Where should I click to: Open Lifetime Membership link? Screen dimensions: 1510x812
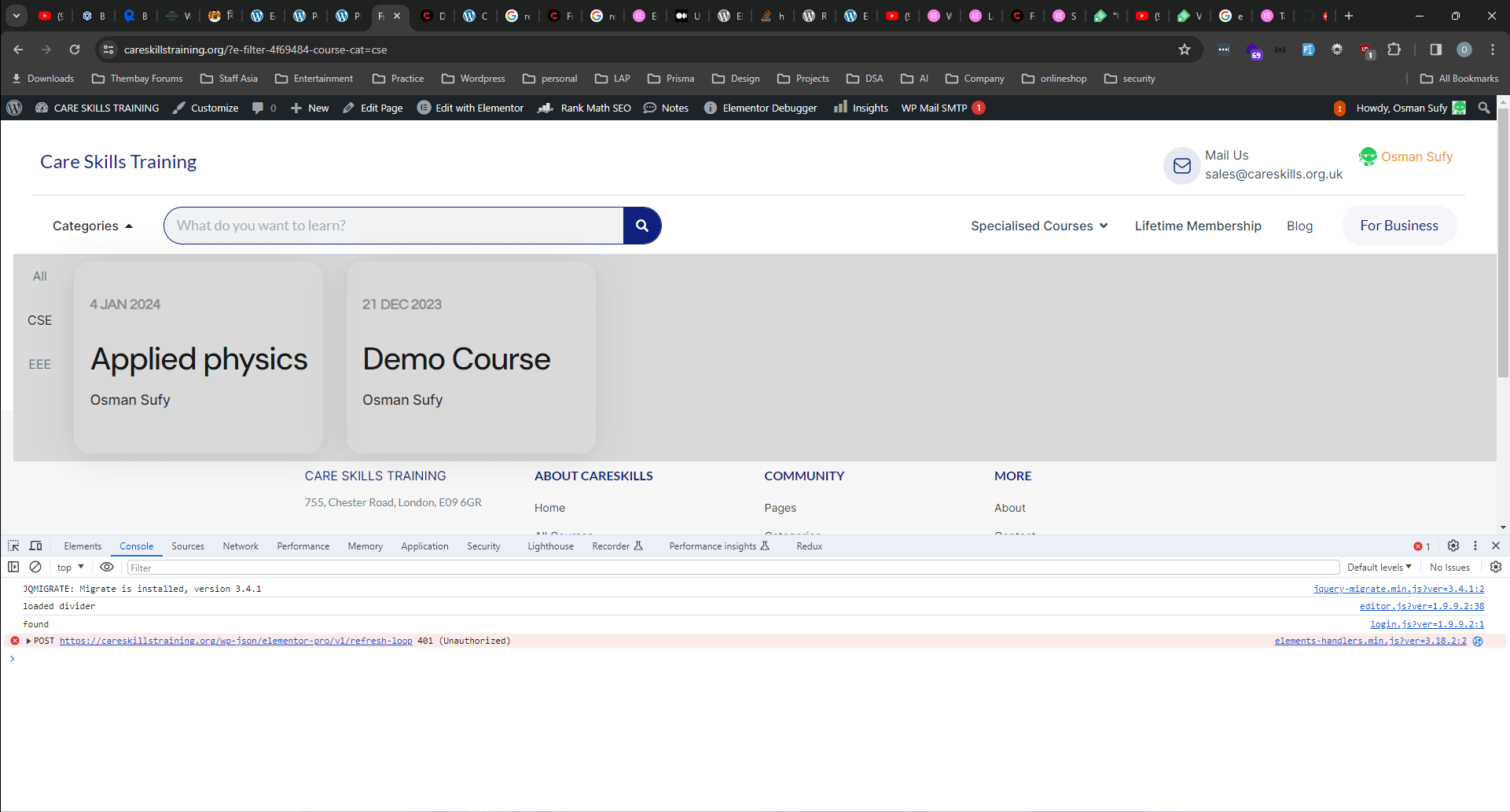coord(1198,226)
